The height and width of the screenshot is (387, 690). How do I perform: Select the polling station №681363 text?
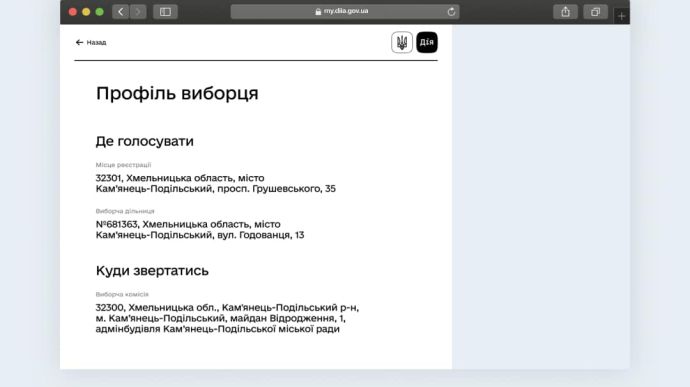click(x=200, y=229)
